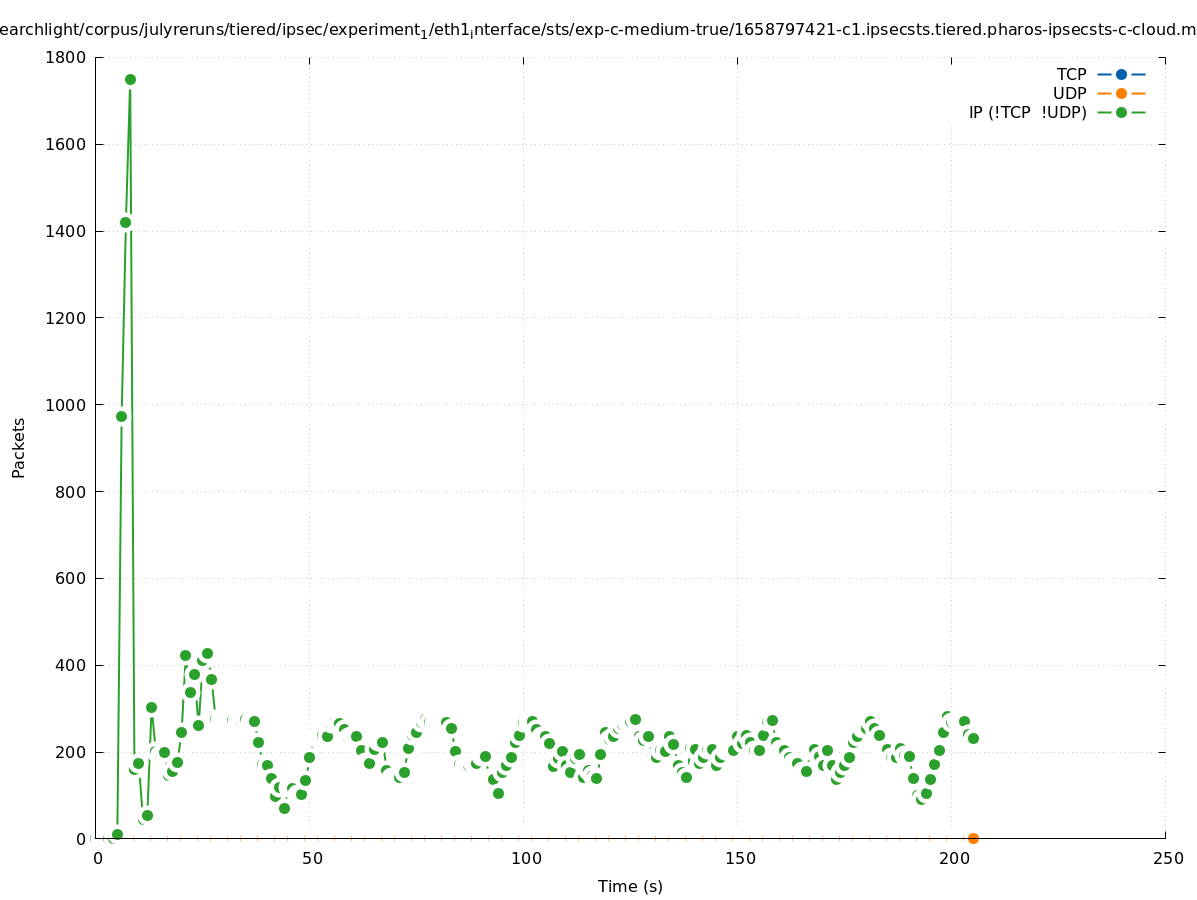Click the highest green peak data point
Viewport: 1197px width, 900px height.
tap(130, 79)
